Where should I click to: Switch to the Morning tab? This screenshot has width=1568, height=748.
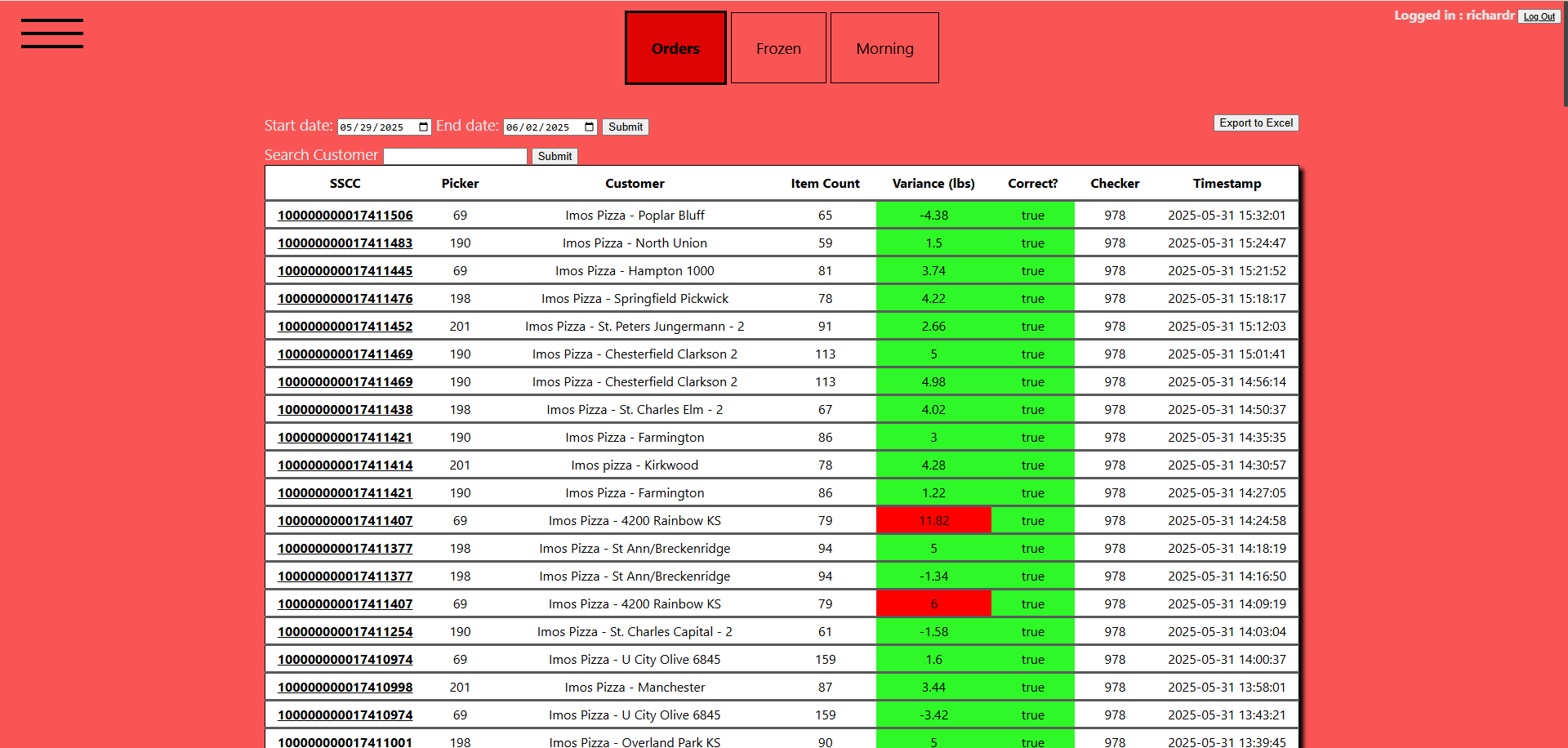pos(884,48)
